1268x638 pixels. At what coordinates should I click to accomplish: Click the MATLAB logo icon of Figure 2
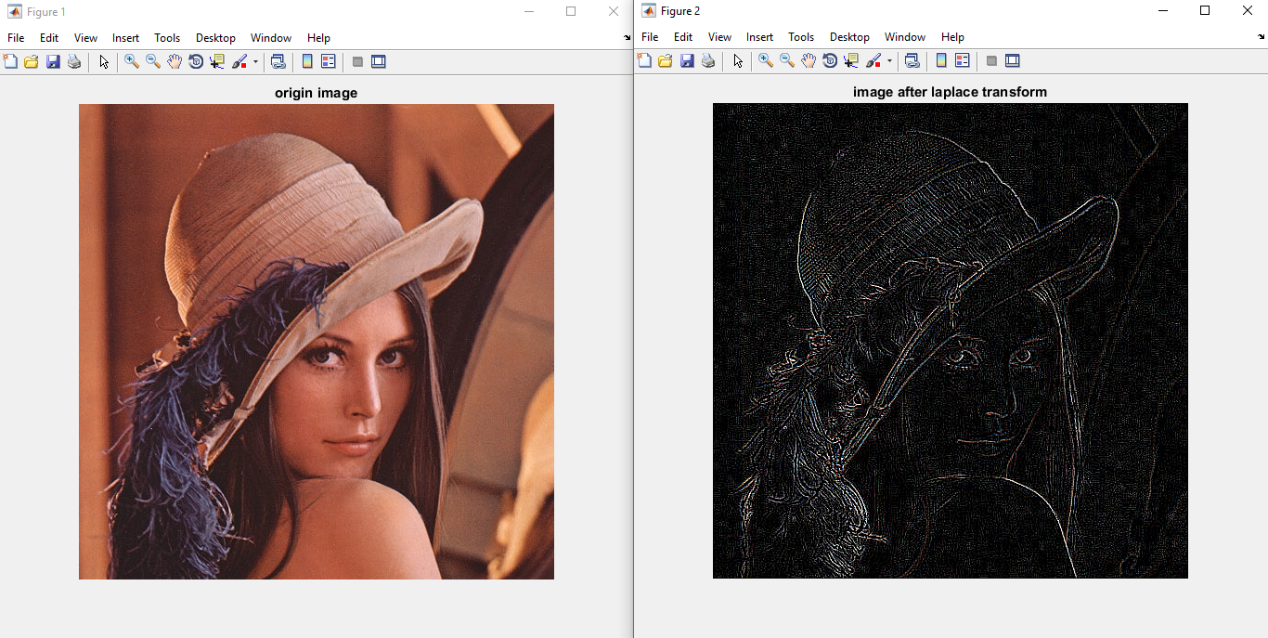(649, 11)
